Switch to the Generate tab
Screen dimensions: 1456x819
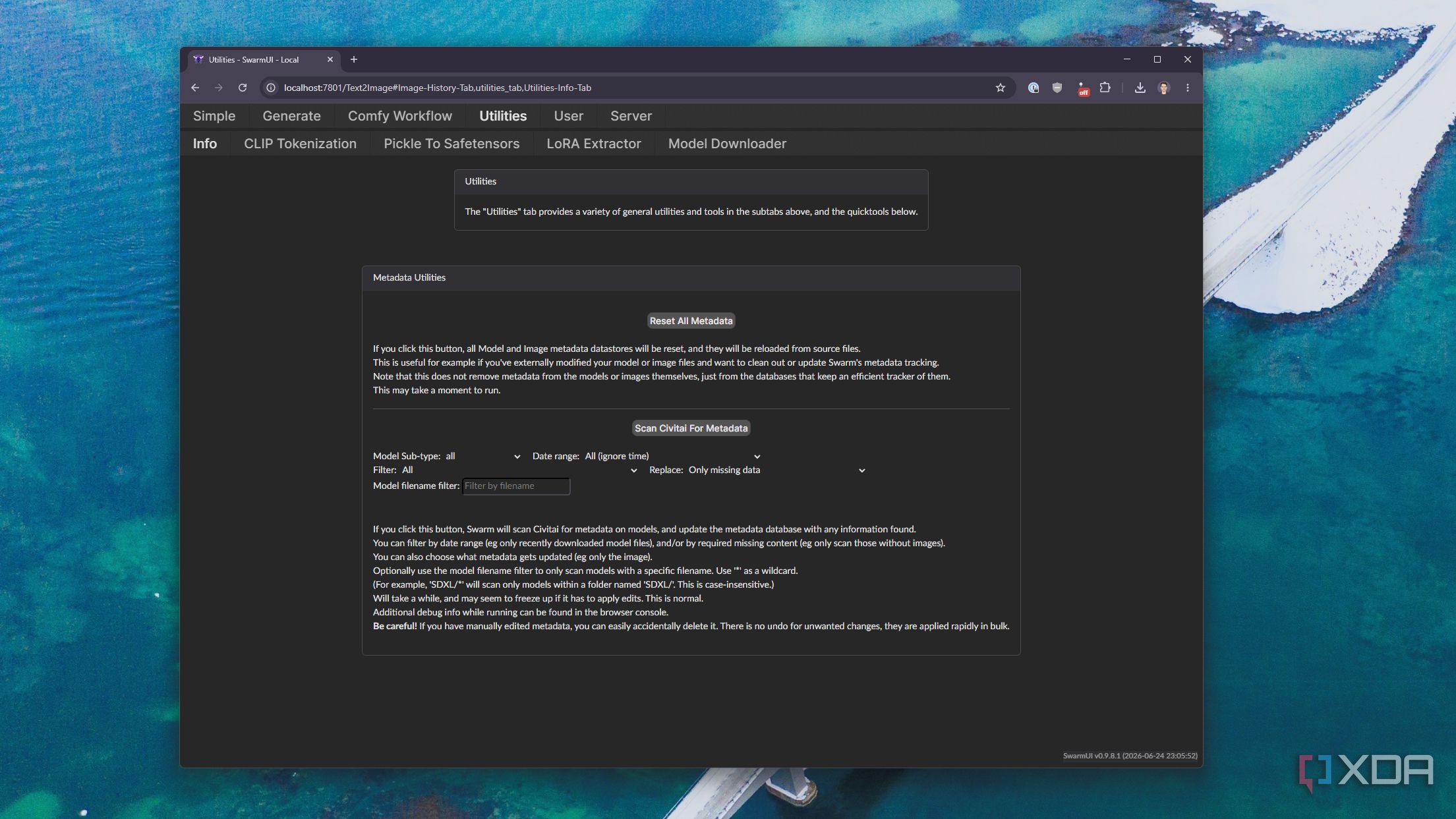(x=291, y=116)
